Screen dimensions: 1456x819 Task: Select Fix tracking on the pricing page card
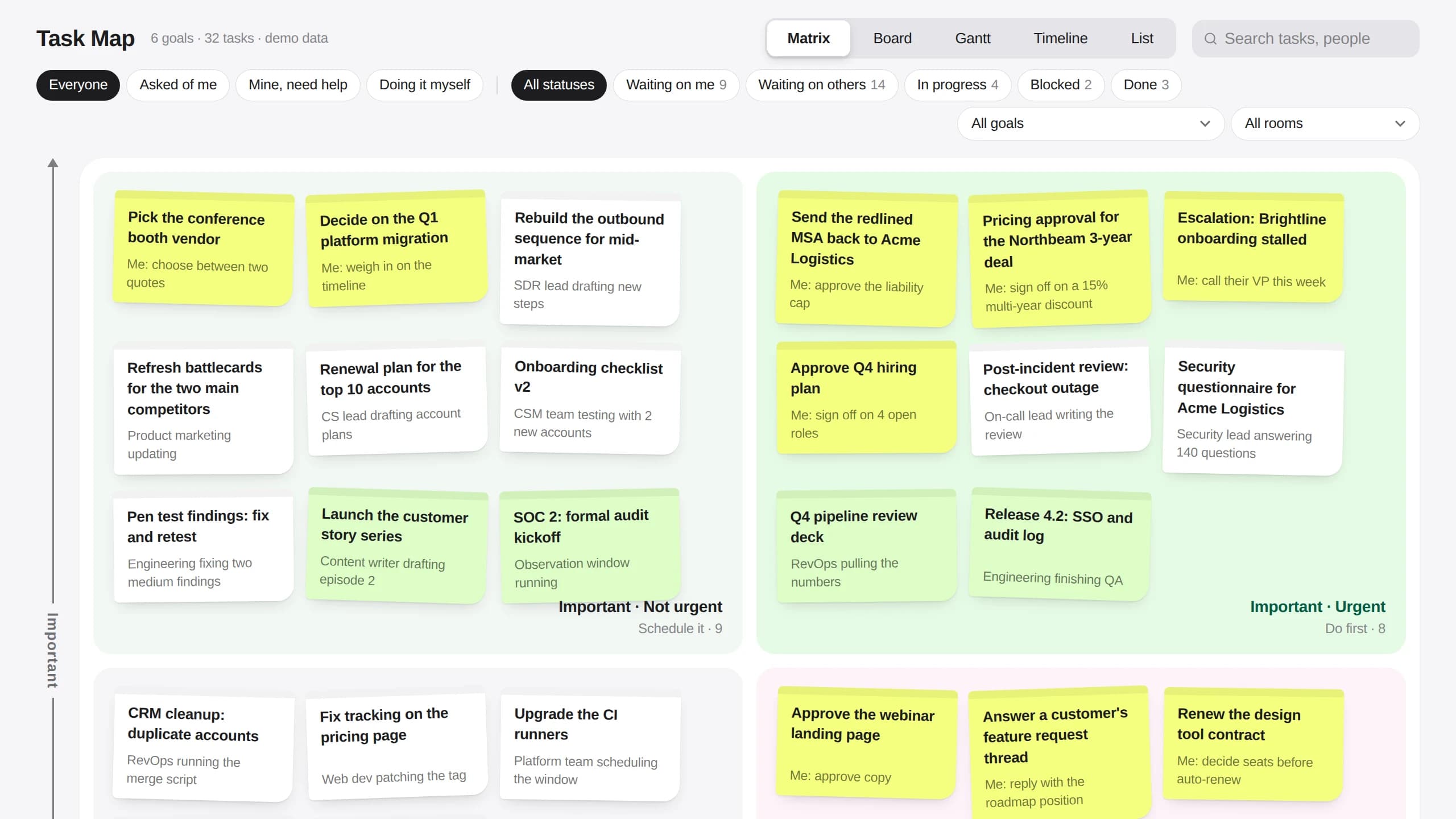point(396,744)
